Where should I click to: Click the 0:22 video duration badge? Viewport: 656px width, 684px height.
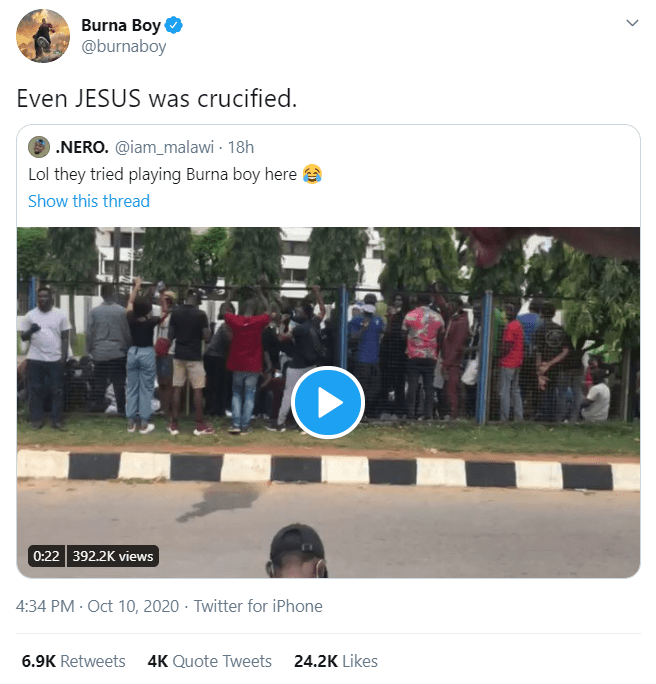coord(46,556)
